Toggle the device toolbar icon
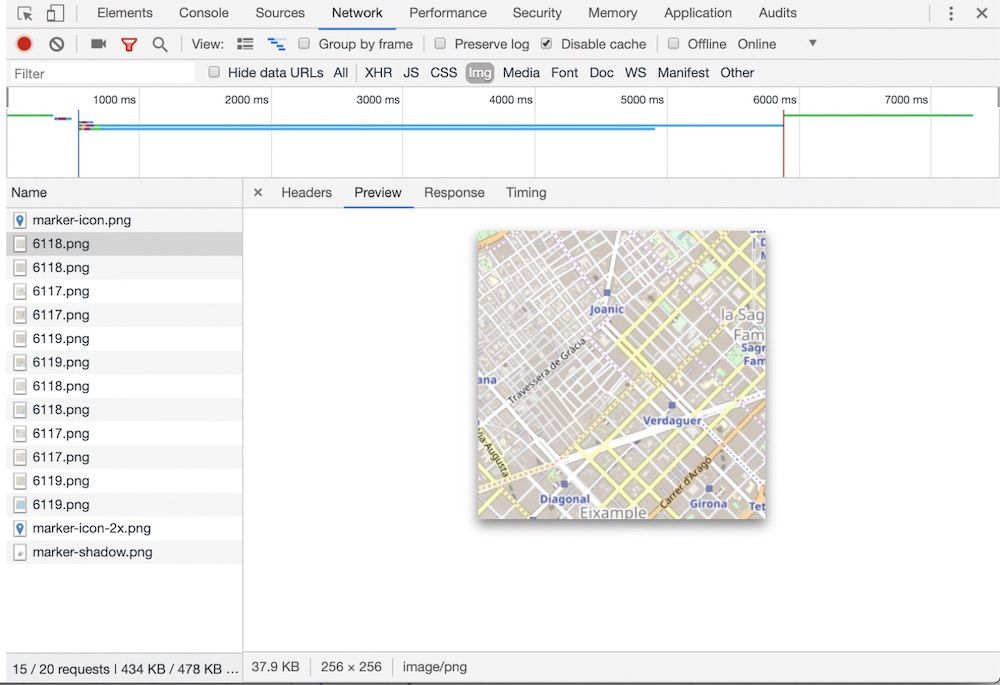1000x685 pixels. coord(55,13)
